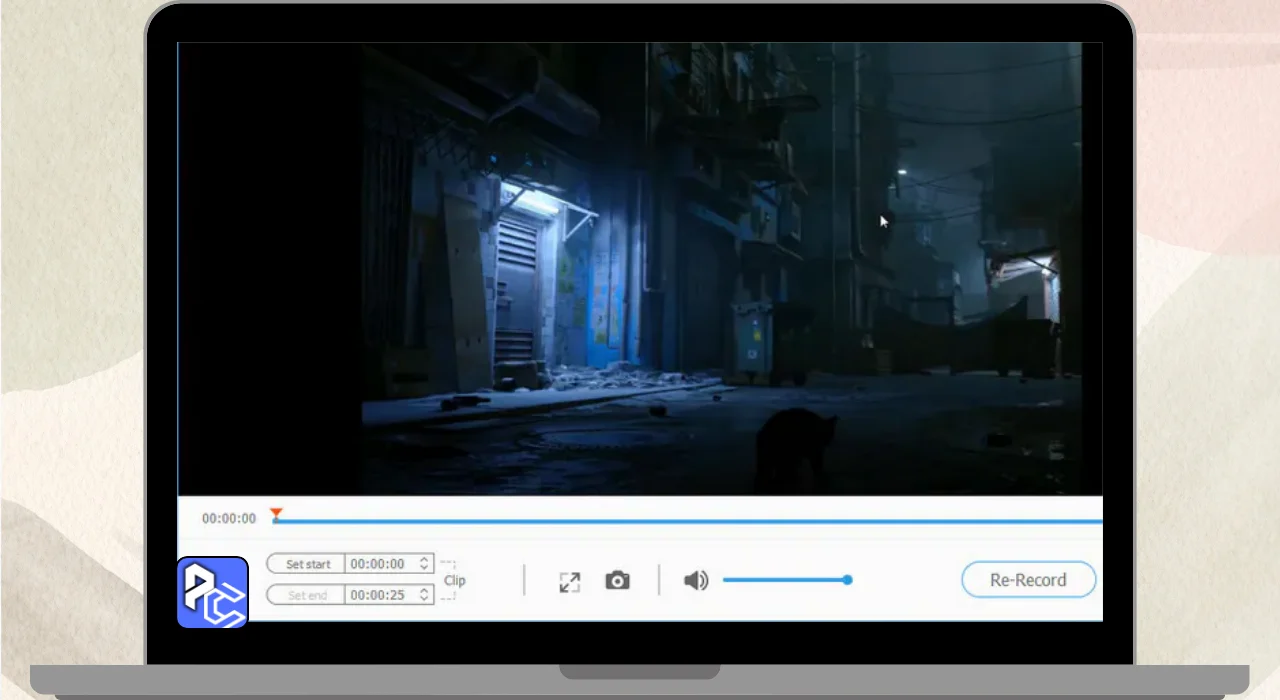This screenshot has width=1280, height=700.
Task: Click the middle of the volume slider track
Action: 785,580
